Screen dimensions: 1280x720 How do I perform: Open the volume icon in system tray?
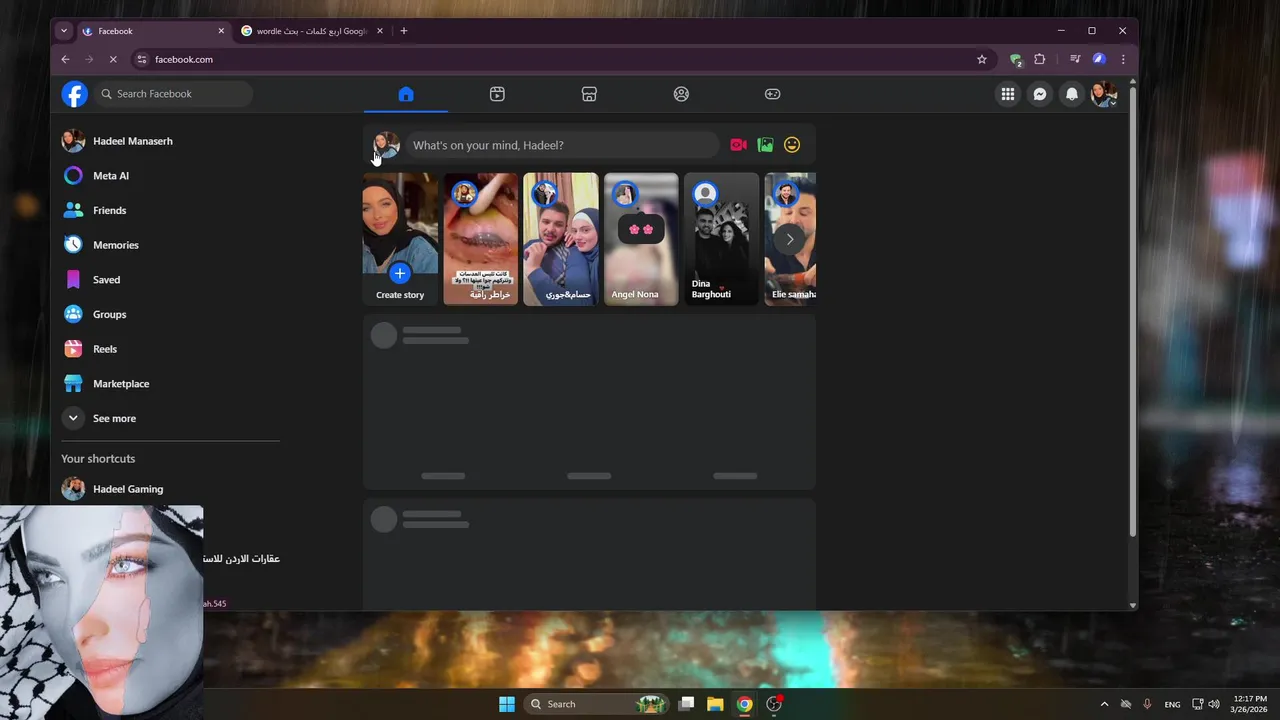click(x=1214, y=704)
